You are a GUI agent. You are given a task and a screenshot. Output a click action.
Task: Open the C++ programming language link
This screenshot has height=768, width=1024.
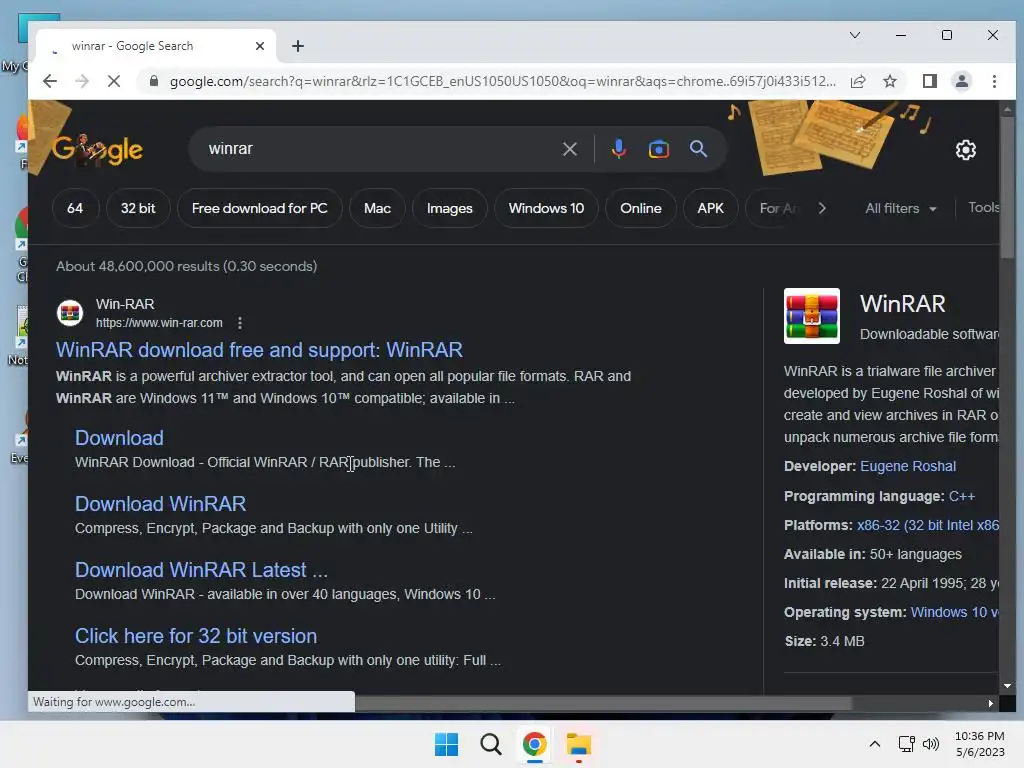(961, 496)
